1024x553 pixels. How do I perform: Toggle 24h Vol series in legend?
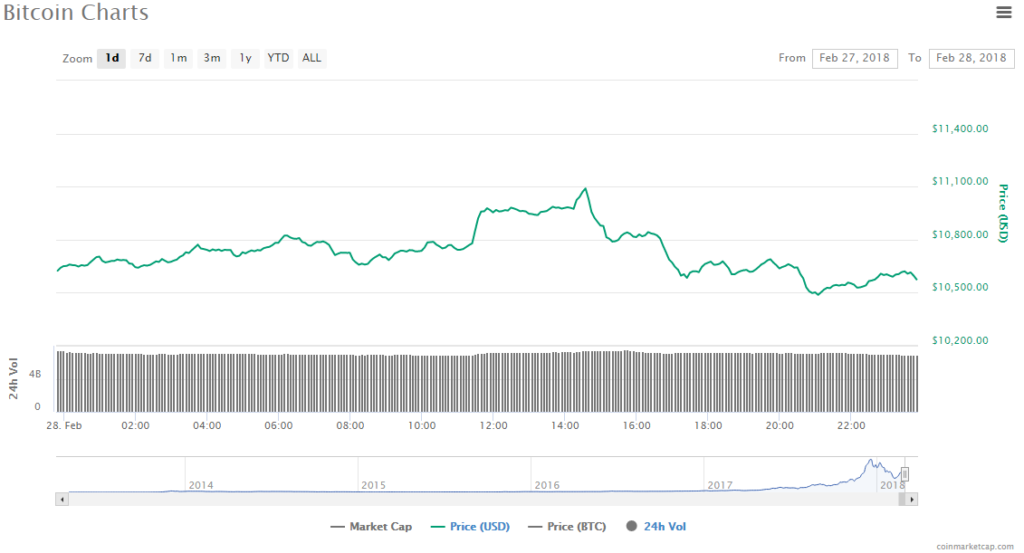[656, 526]
